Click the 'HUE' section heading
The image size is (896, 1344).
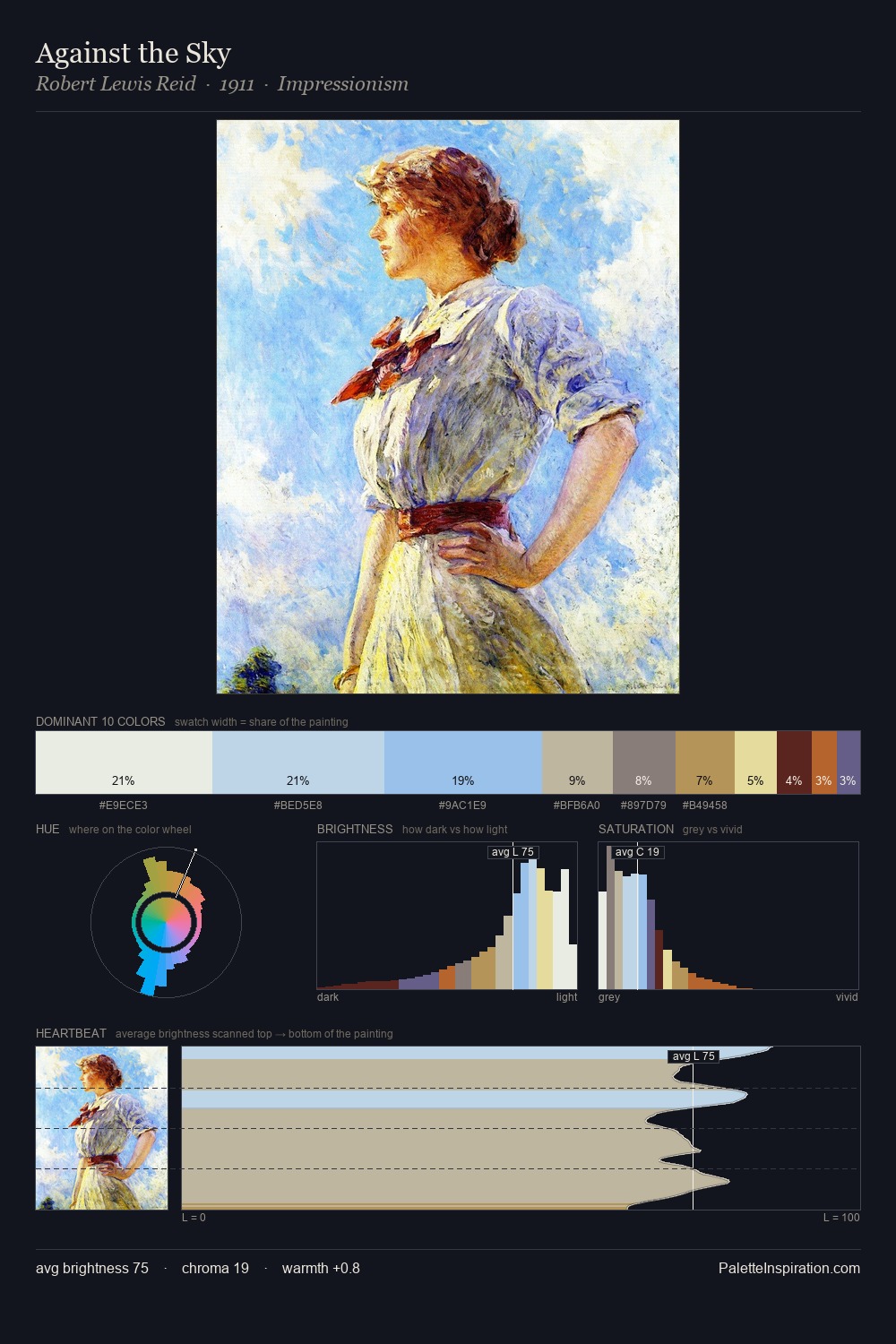[x=47, y=829]
